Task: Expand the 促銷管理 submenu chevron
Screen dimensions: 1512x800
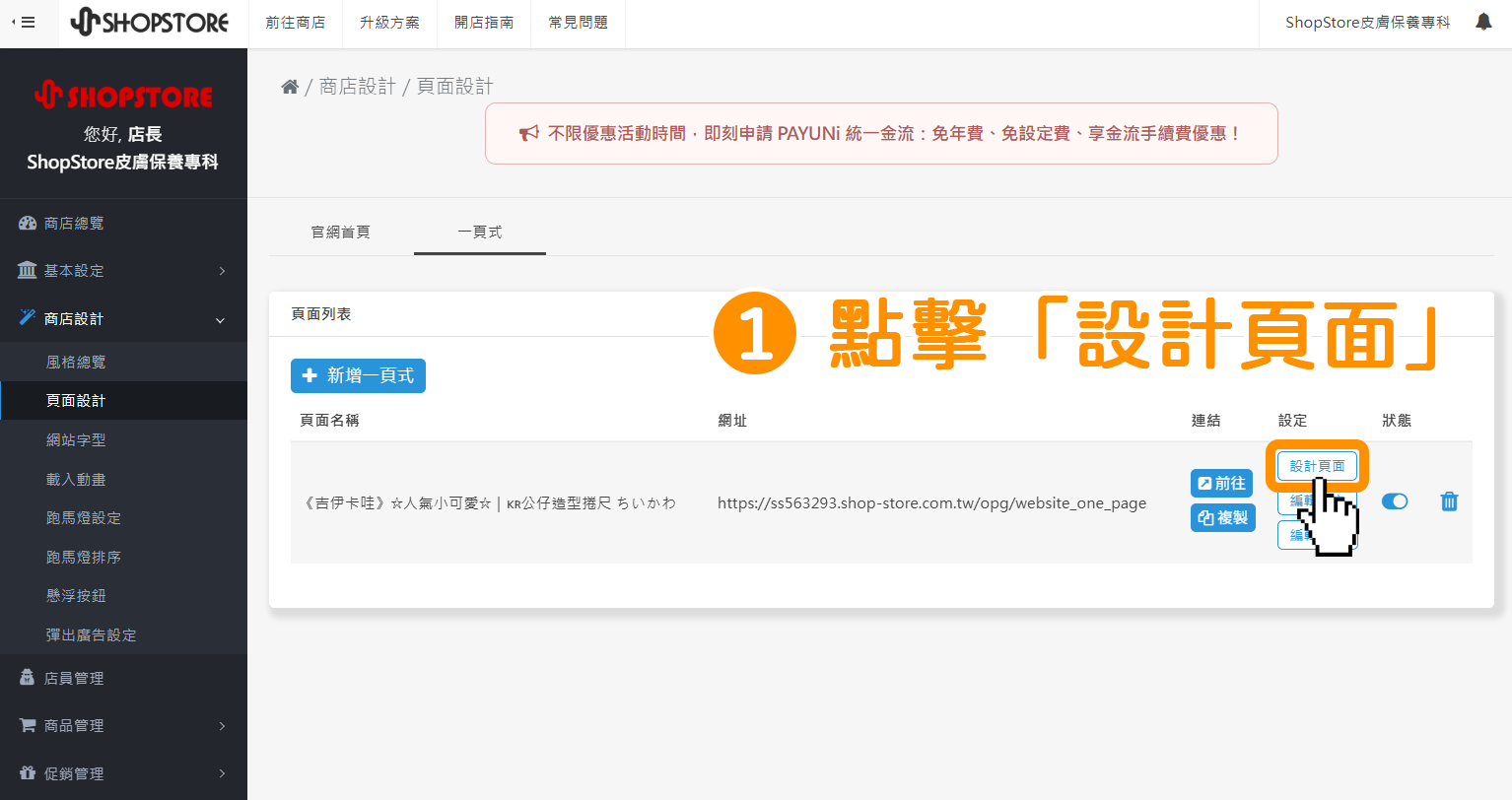Action: (x=222, y=773)
